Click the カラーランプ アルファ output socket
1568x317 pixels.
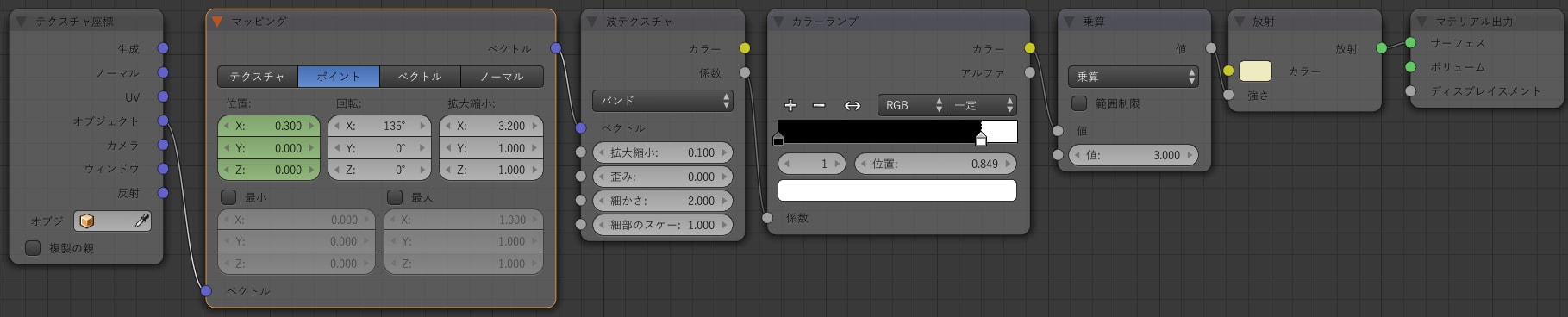tap(1030, 72)
